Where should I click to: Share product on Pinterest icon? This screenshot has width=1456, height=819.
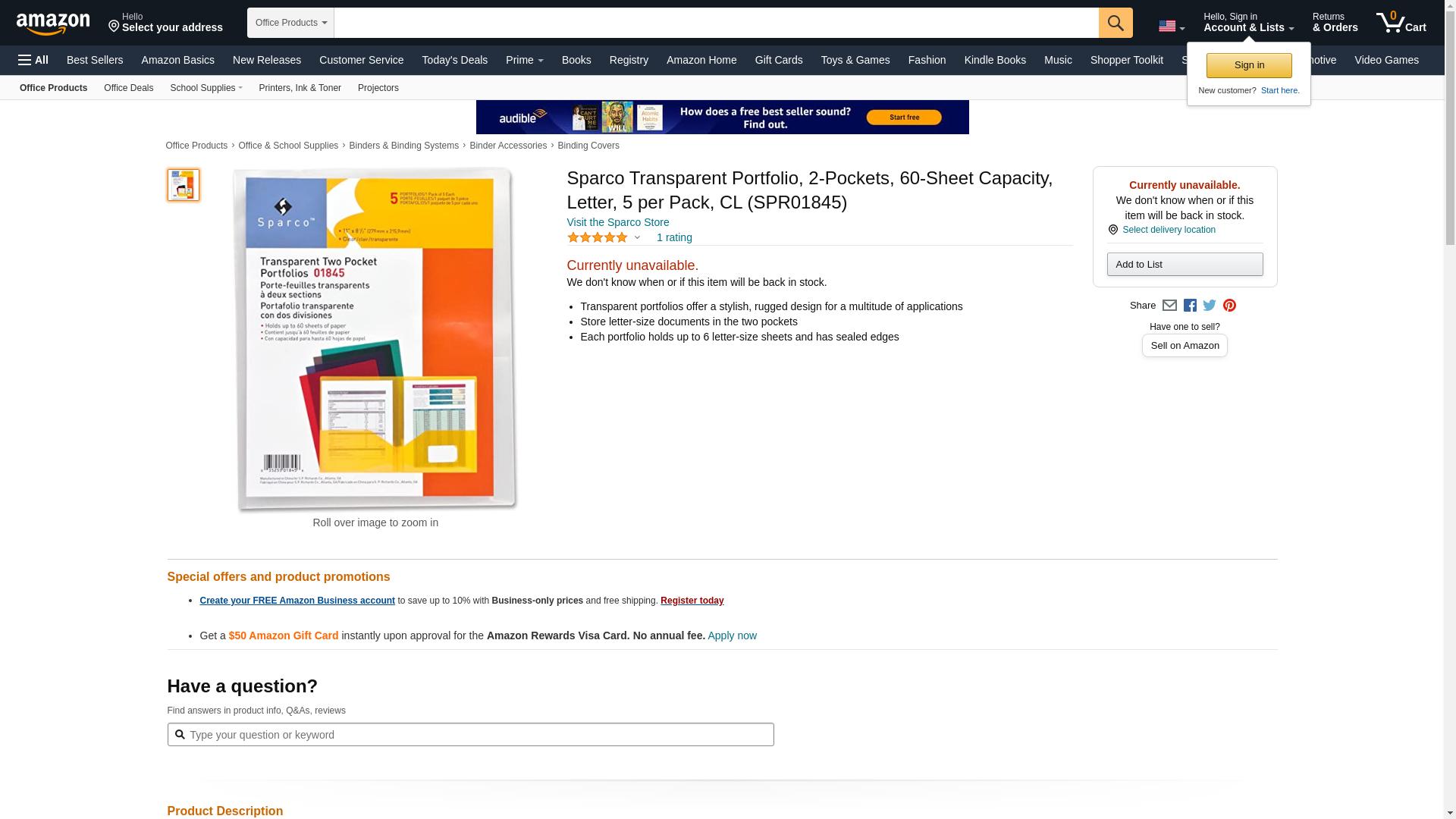[1229, 306]
